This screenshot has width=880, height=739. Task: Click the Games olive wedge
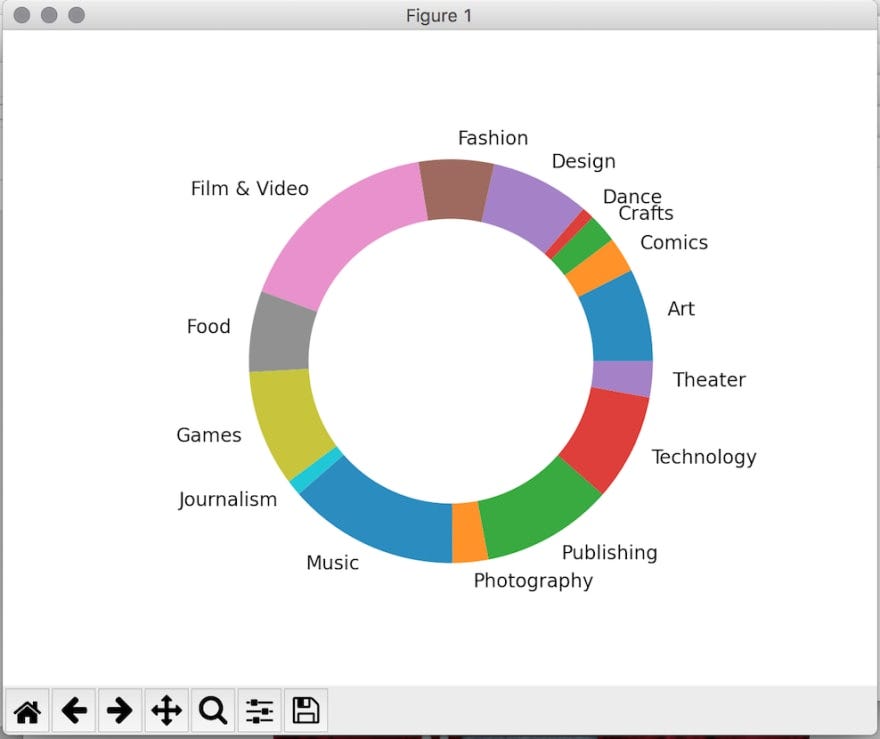288,422
